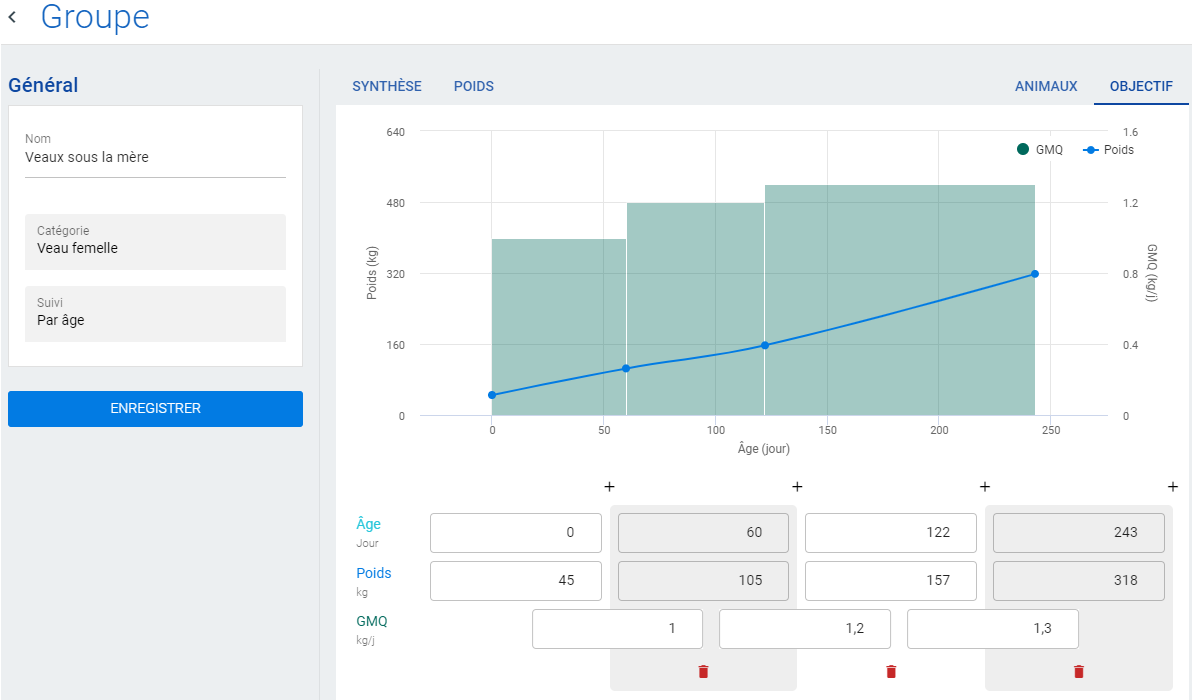Open the POIDS tab
Image resolution: width=1192 pixels, height=700 pixels.
[x=474, y=87]
